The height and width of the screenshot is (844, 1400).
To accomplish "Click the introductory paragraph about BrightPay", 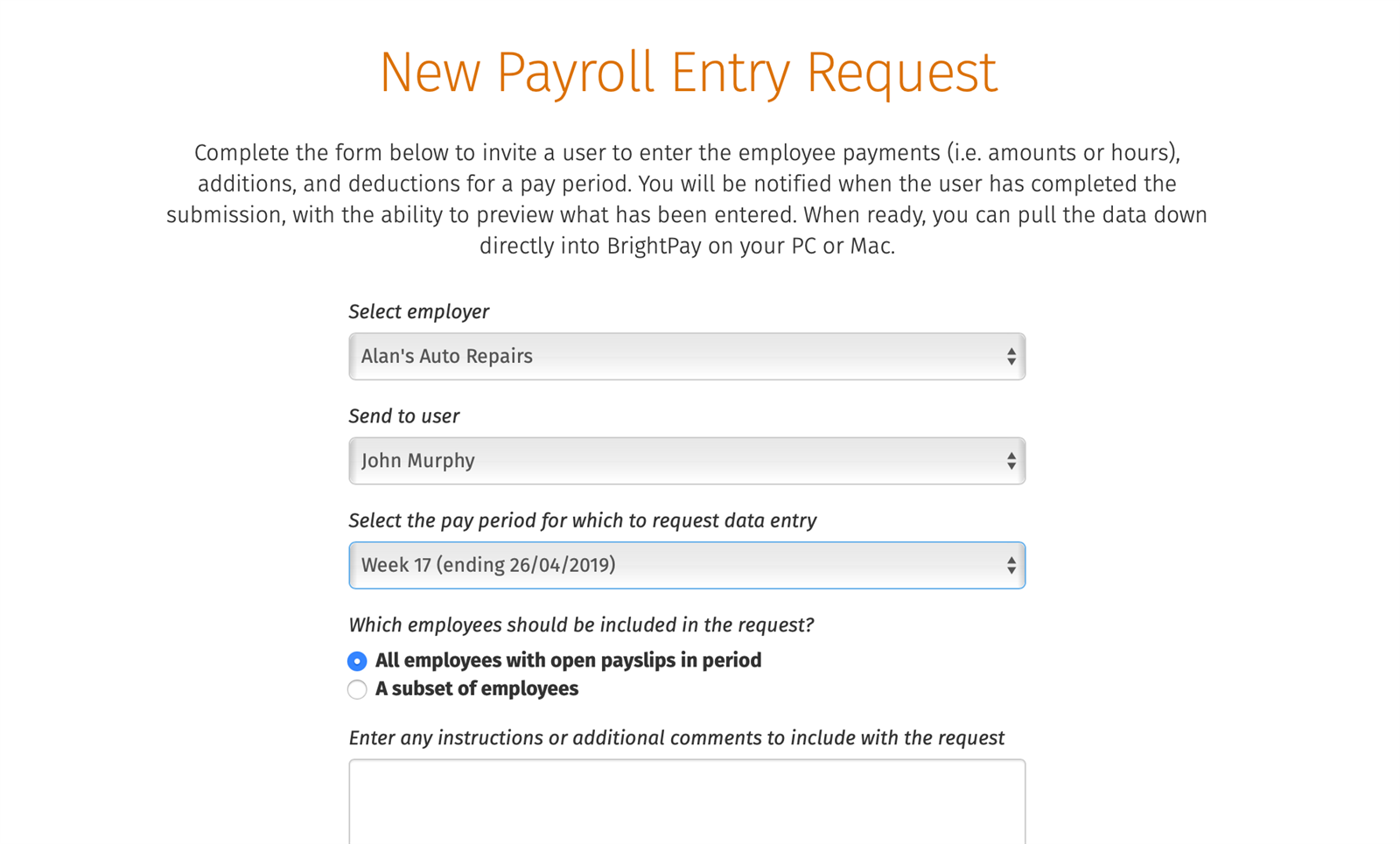I will coord(687,199).
